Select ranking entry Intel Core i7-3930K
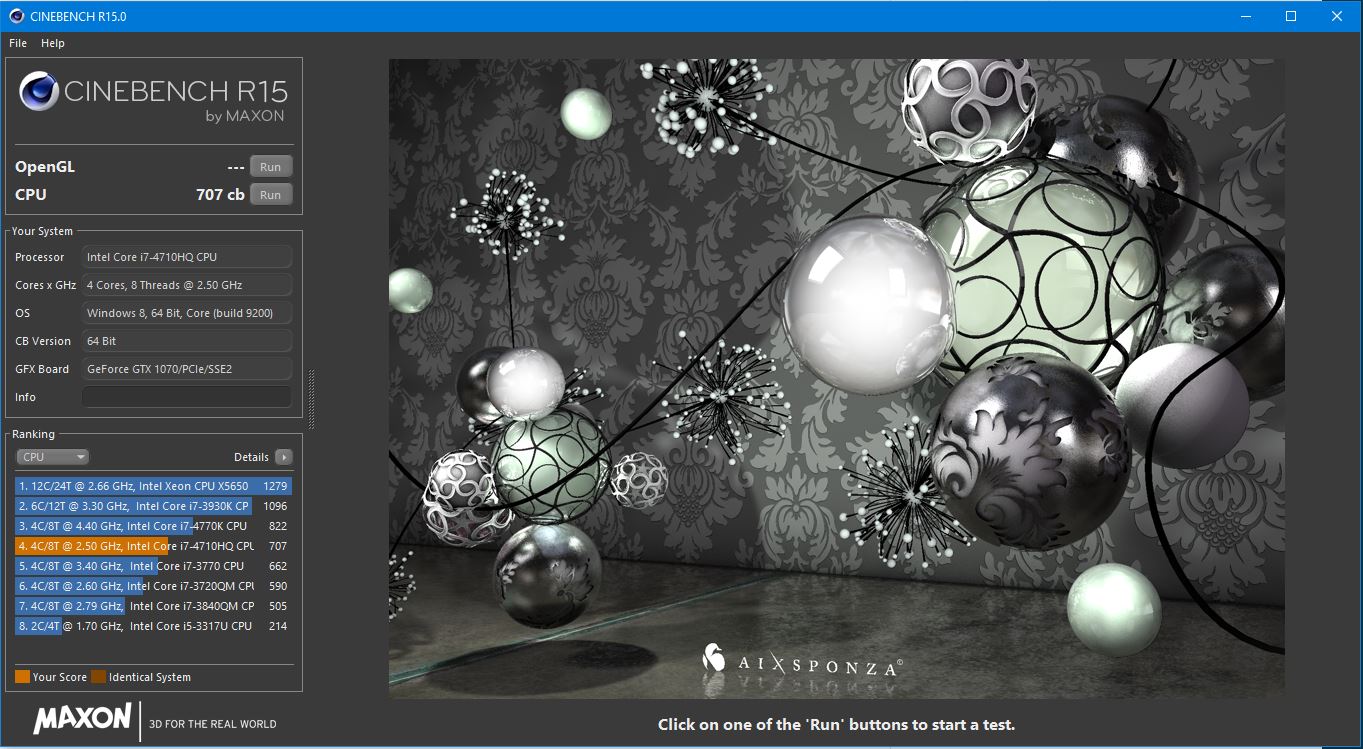 pos(154,506)
